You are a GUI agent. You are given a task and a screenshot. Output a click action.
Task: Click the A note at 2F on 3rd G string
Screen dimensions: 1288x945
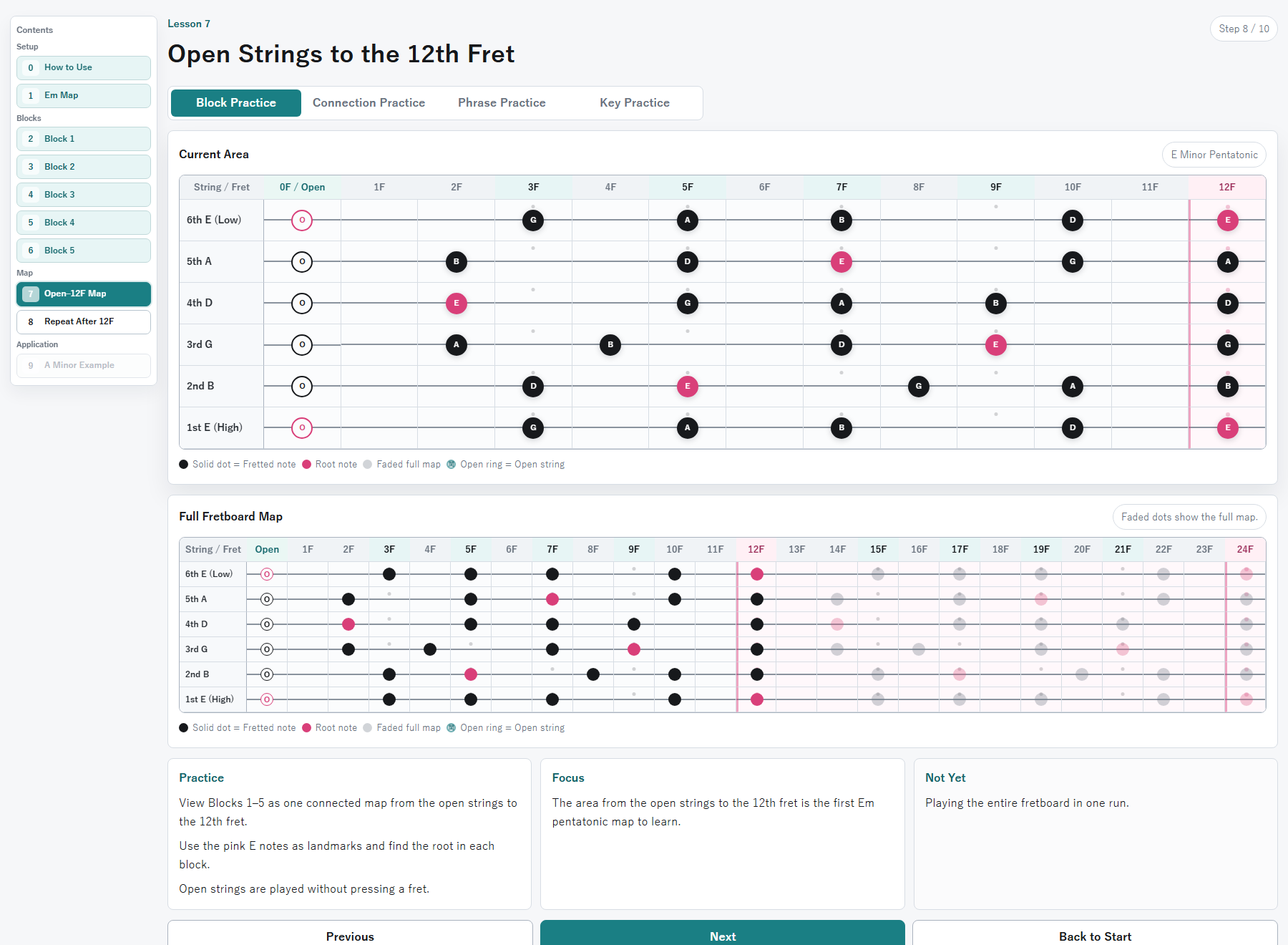click(457, 344)
